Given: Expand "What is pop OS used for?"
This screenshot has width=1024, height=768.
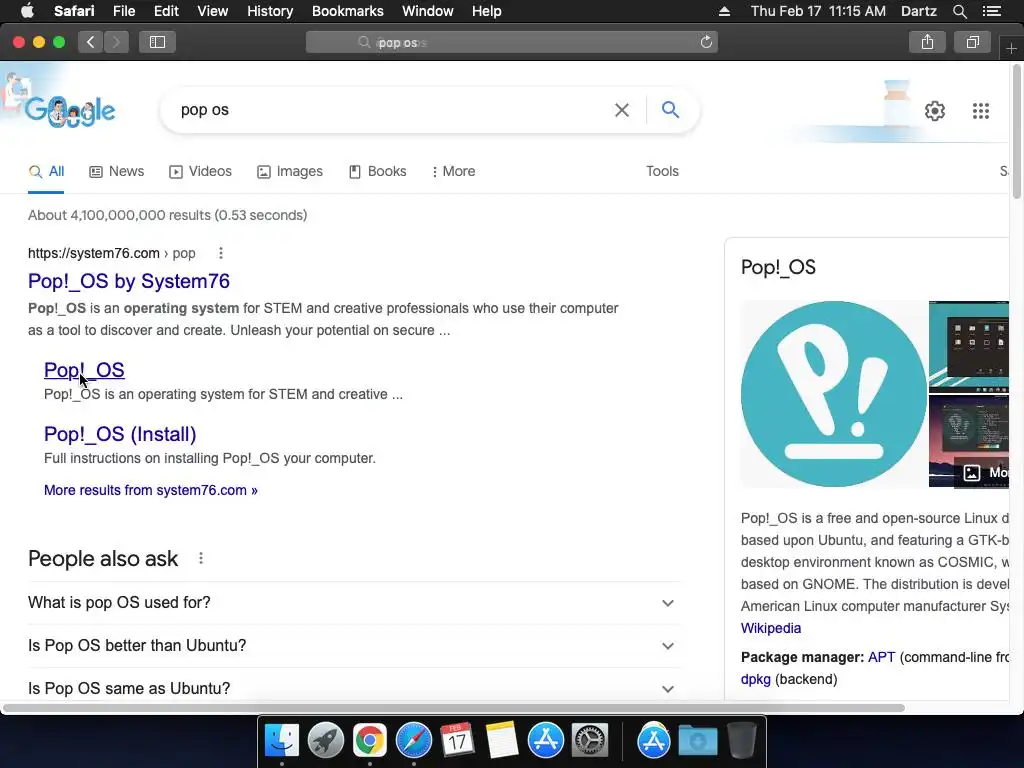Looking at the screenshot, I should pos(354,602).
